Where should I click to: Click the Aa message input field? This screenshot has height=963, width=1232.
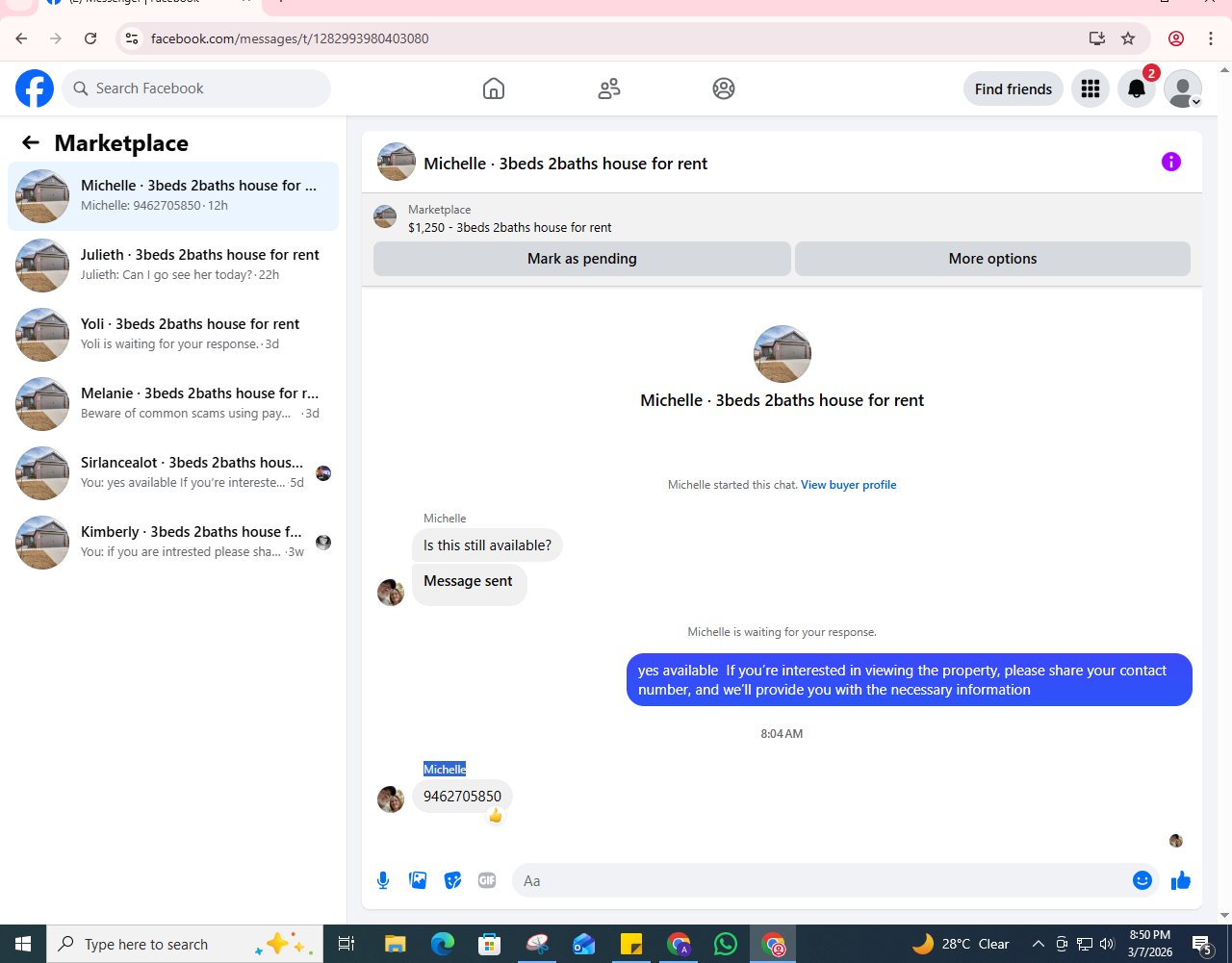(x=823, y=880)
